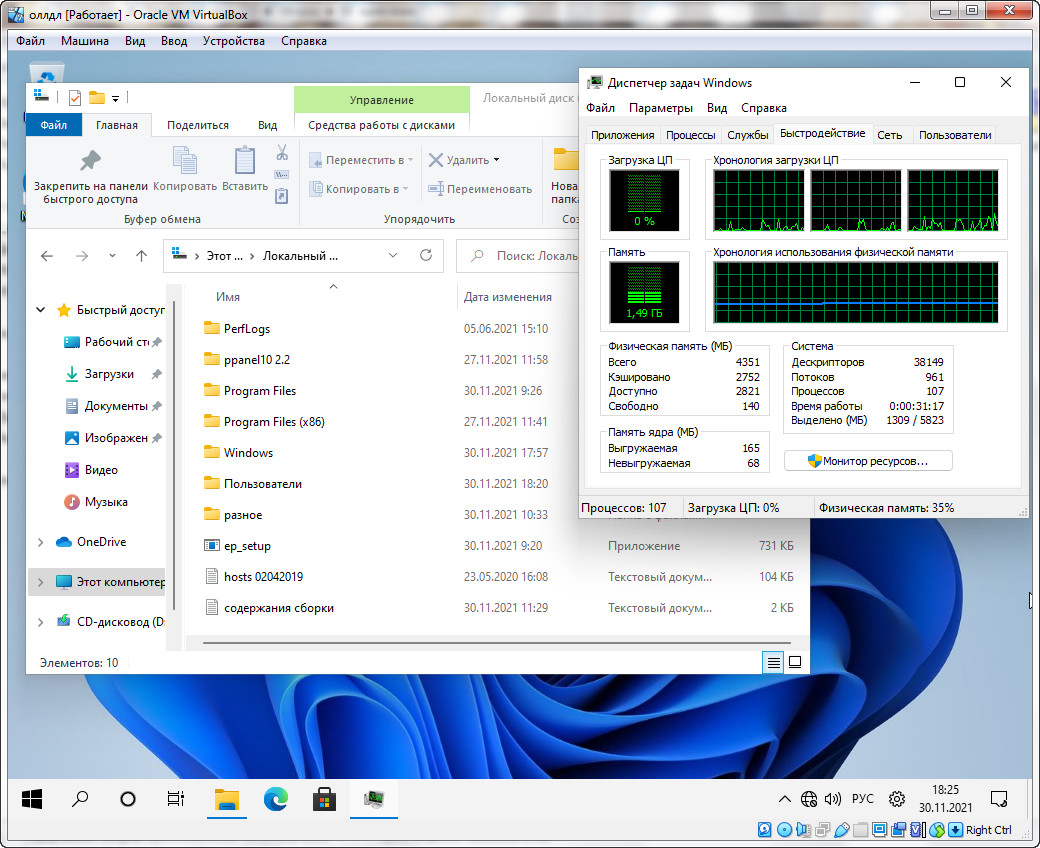Switch Explorer to details view icon
This screenshot has width=1040, height=848.
(773, 662)
